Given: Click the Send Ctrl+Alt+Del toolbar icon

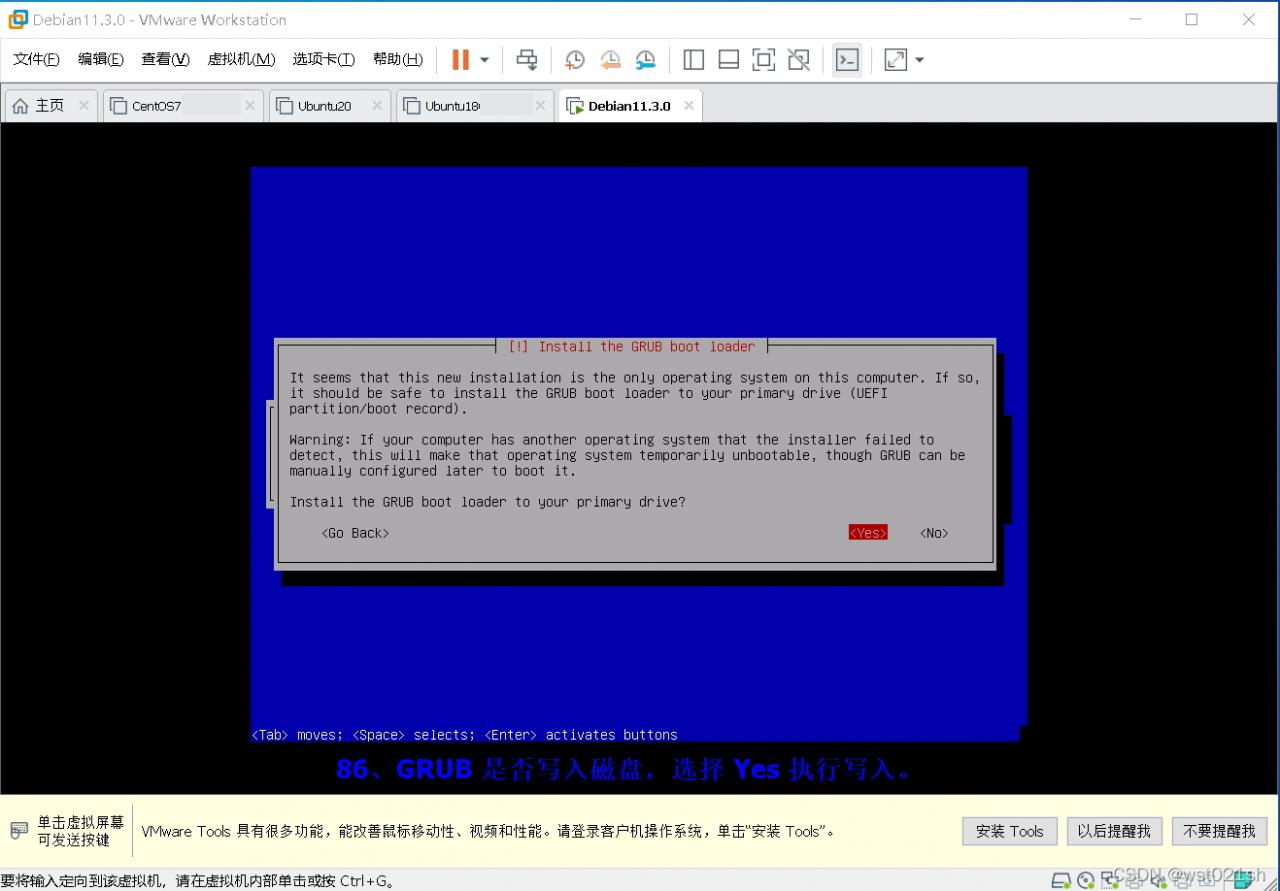Looking at the screenshot, I should tap(527, 60).
